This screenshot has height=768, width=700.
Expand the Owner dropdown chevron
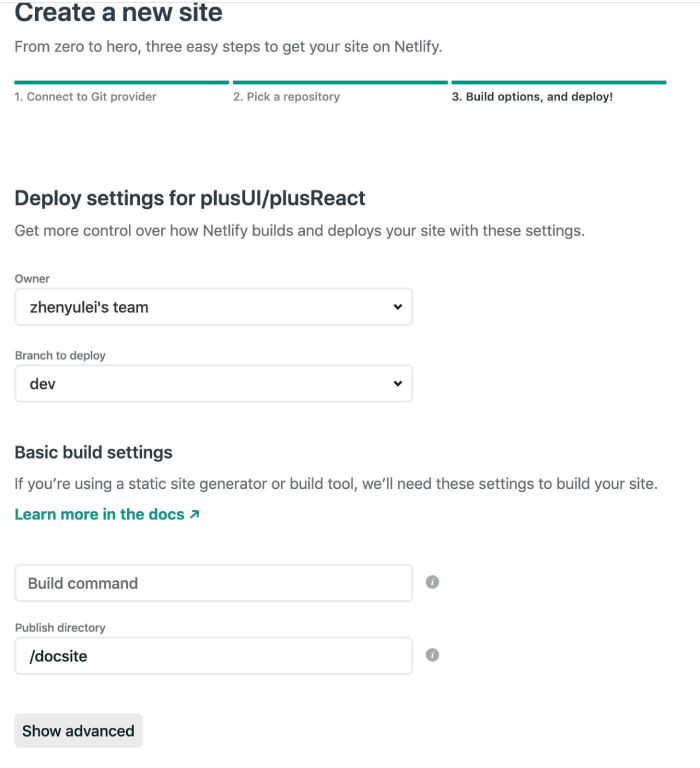point(397,307)
